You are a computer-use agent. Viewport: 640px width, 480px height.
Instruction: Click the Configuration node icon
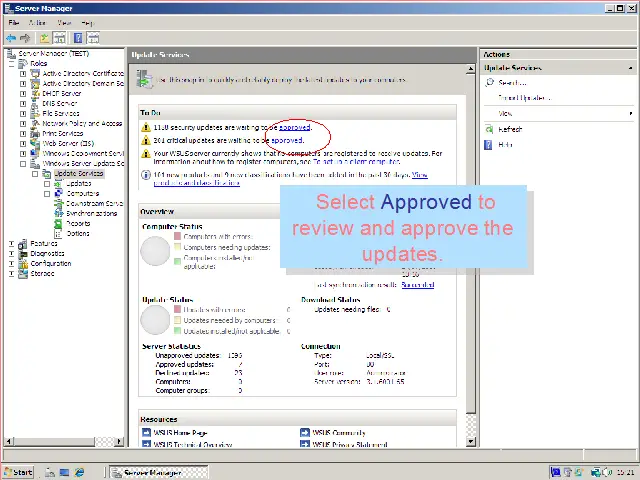coord(23,264)
